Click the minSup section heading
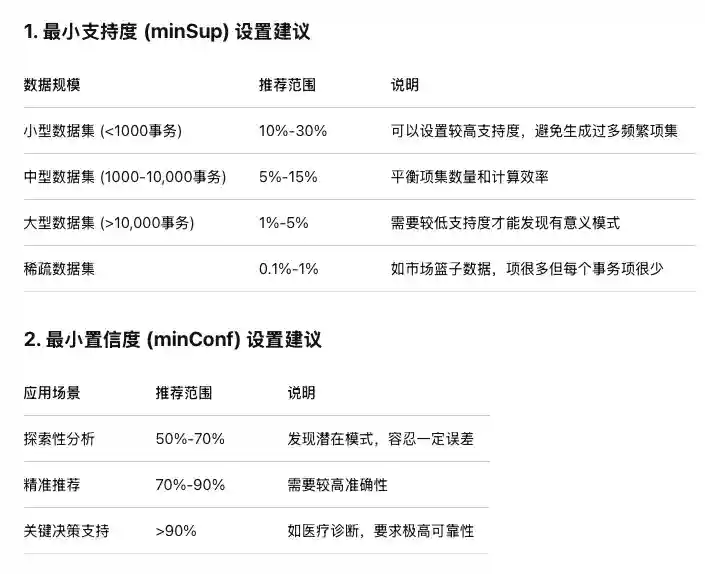This screenshot has width=705, height=574. [167, 31]
